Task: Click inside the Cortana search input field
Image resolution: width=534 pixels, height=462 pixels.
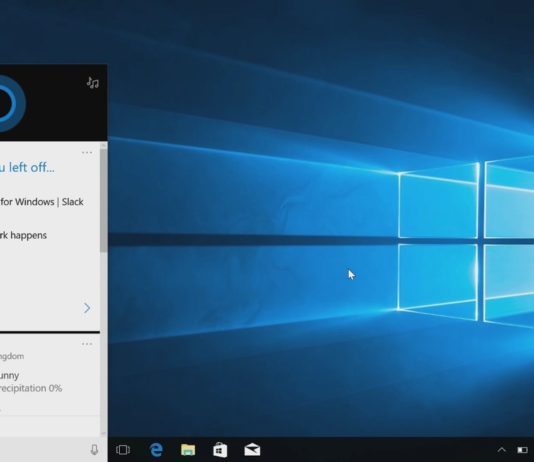Action: coord(44,450)
